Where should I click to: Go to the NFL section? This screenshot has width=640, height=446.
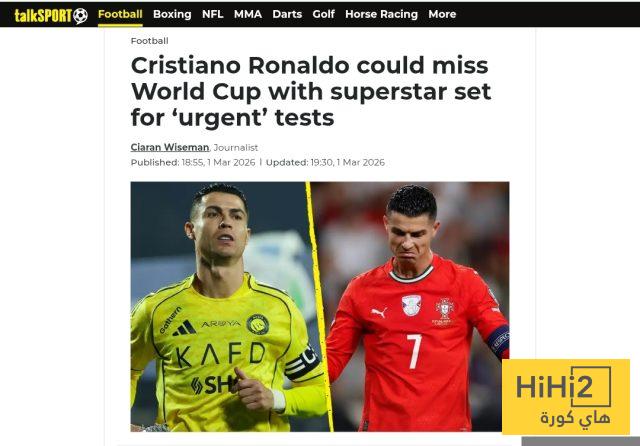[x=212, y=14]
